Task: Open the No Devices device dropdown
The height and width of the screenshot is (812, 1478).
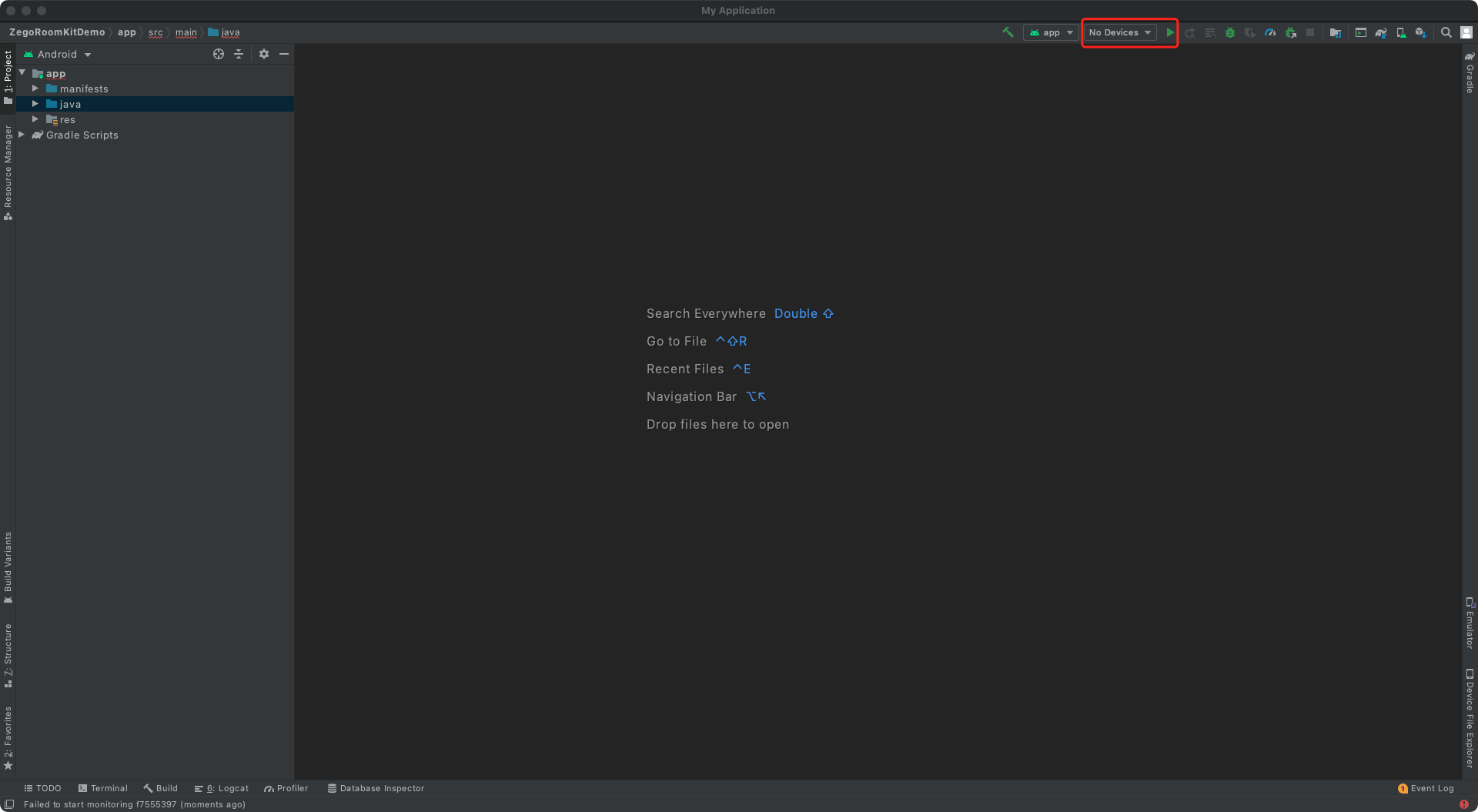Action: point(1119,32)
